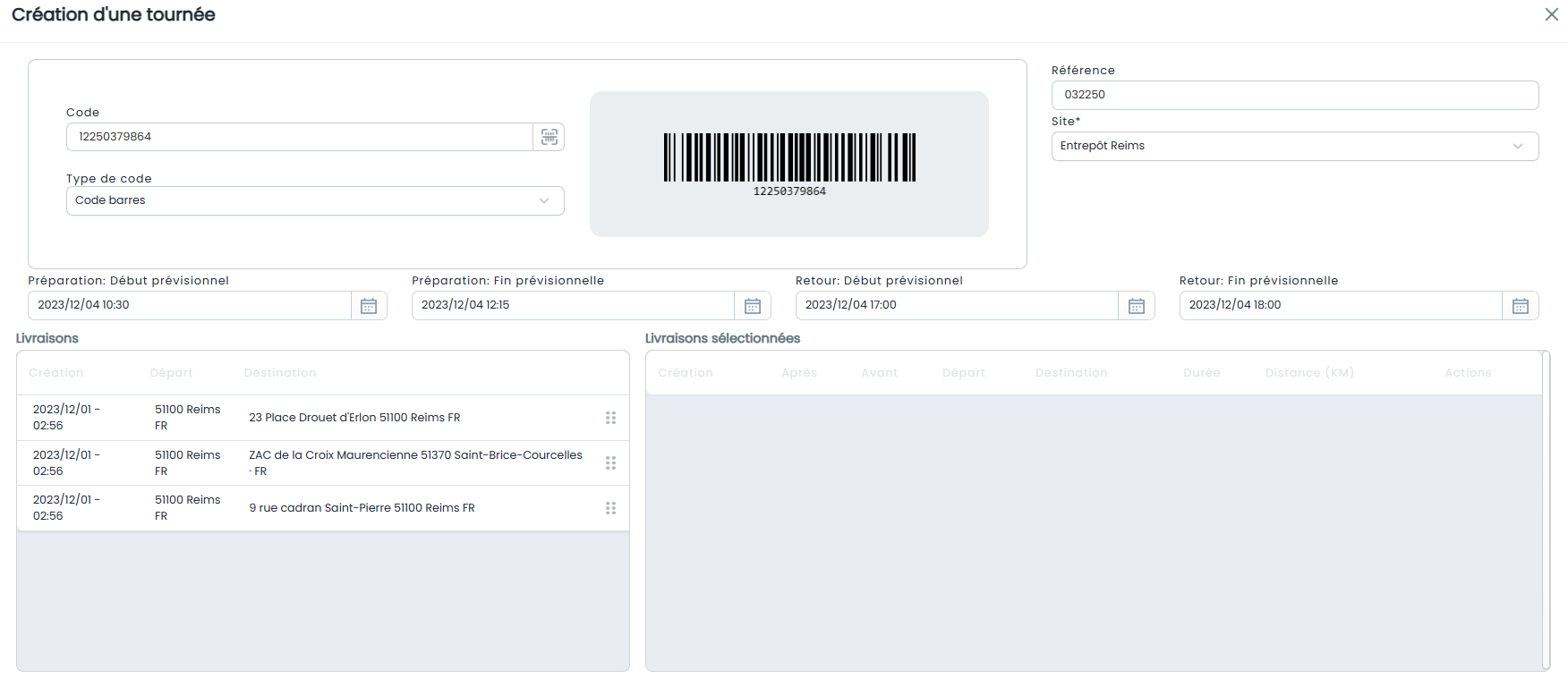Edit Préparation Début prévisionnel date field

pos(190,305)
